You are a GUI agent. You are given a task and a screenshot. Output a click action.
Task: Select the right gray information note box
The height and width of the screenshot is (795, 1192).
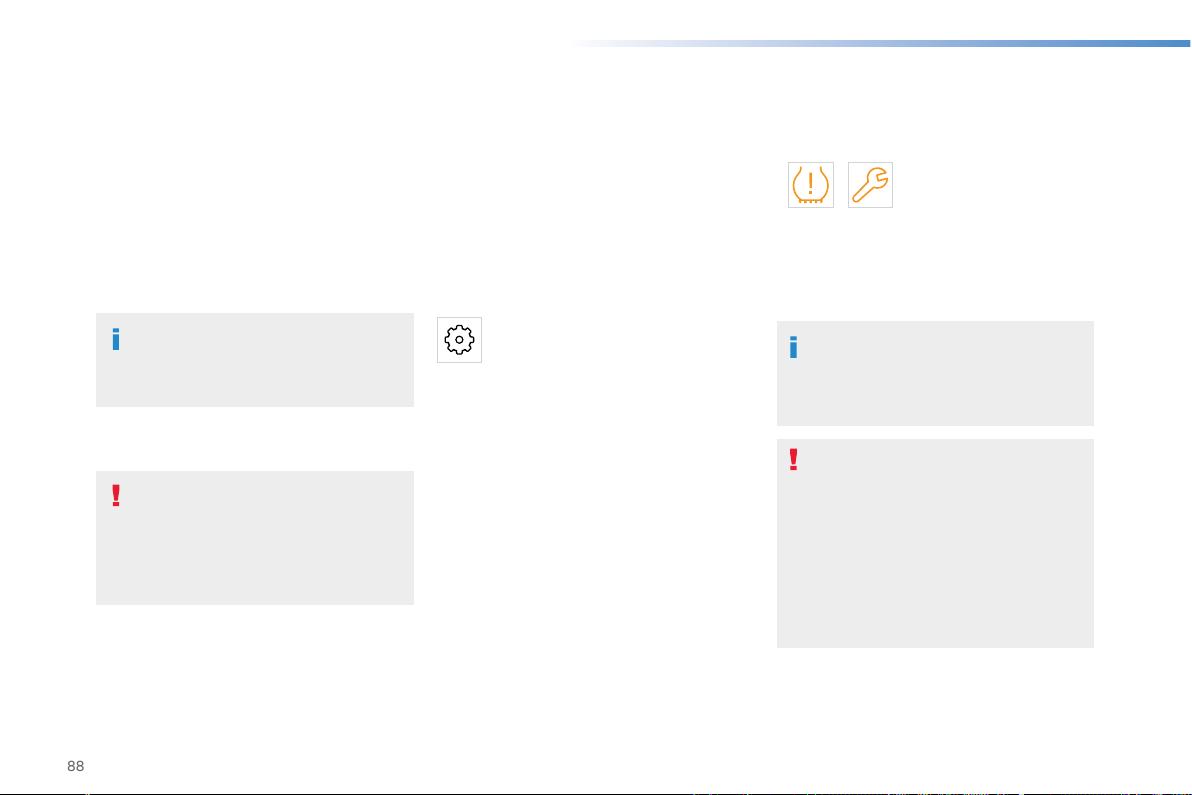pyautogui.click(x=935, y=373)
